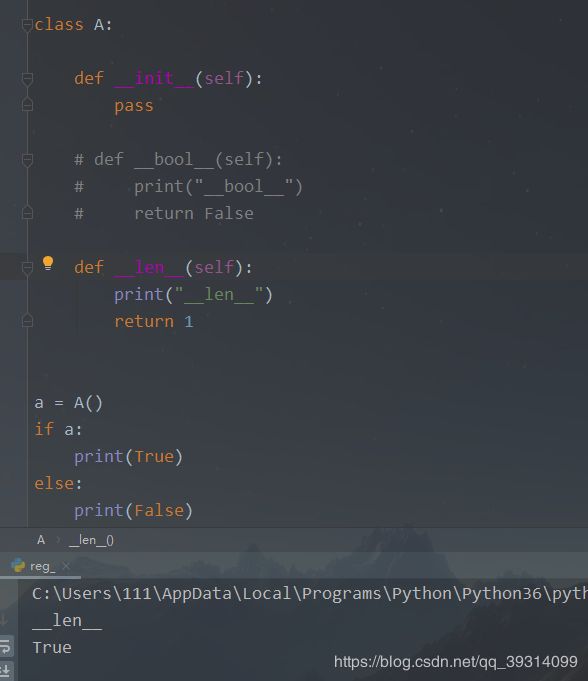Click the yellow lightbulb intention icon
The width and height of the screenshot is (588, 681).
click(x=48, y=263)
